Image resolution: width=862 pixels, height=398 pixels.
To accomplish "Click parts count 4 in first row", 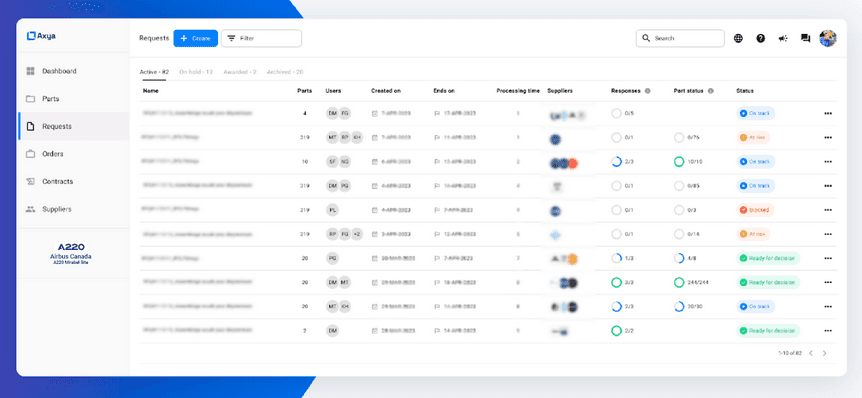I will (x=305, y=114).
